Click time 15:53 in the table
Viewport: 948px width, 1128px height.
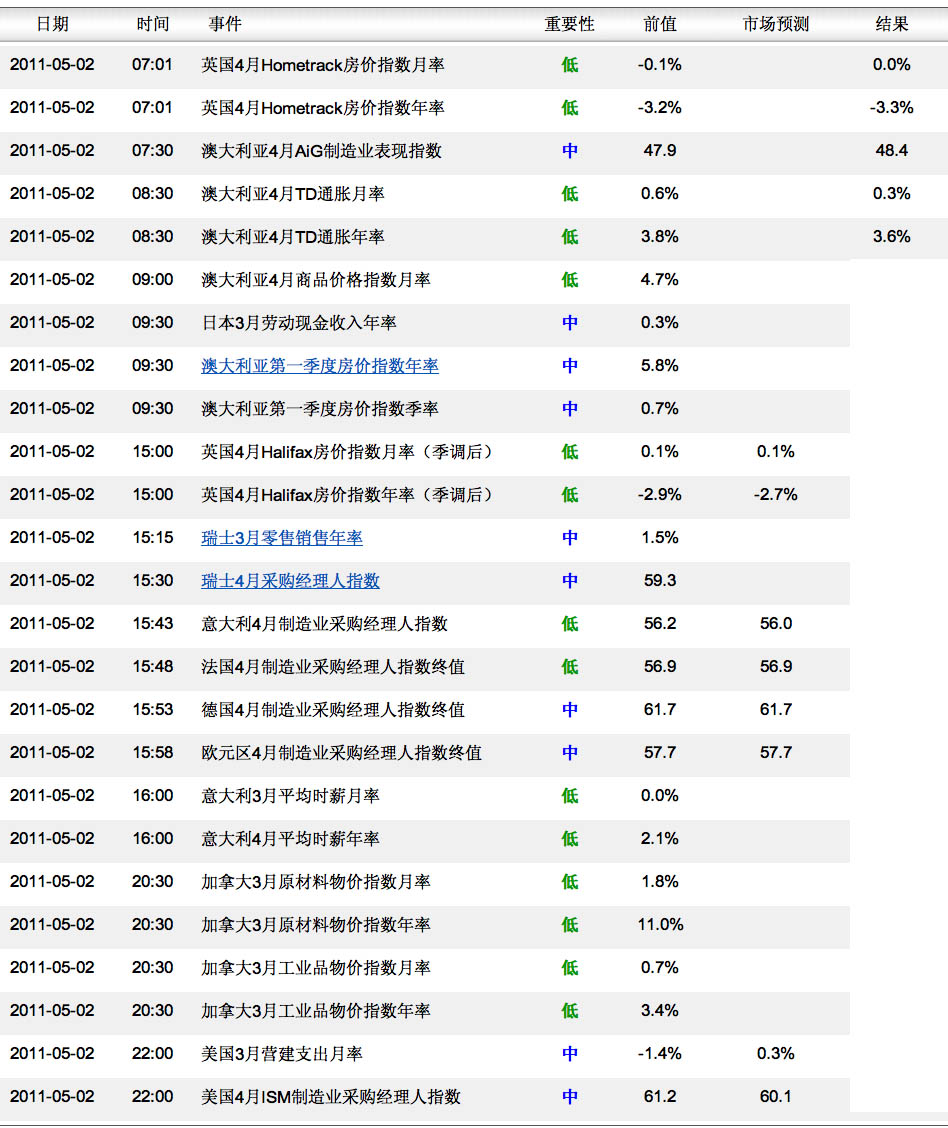(152, 710)
